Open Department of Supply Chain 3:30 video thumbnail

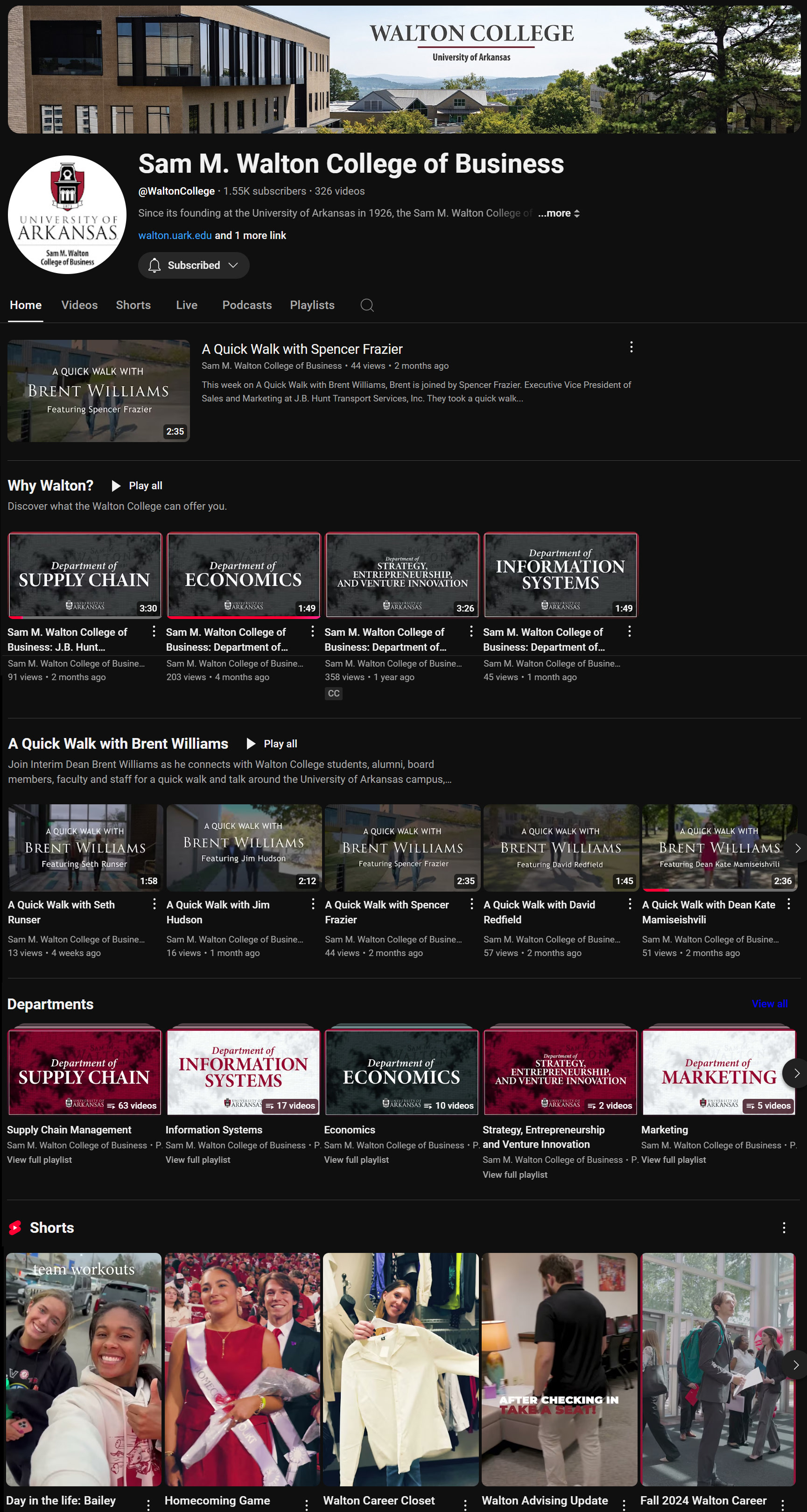click(x=84, y=575)
